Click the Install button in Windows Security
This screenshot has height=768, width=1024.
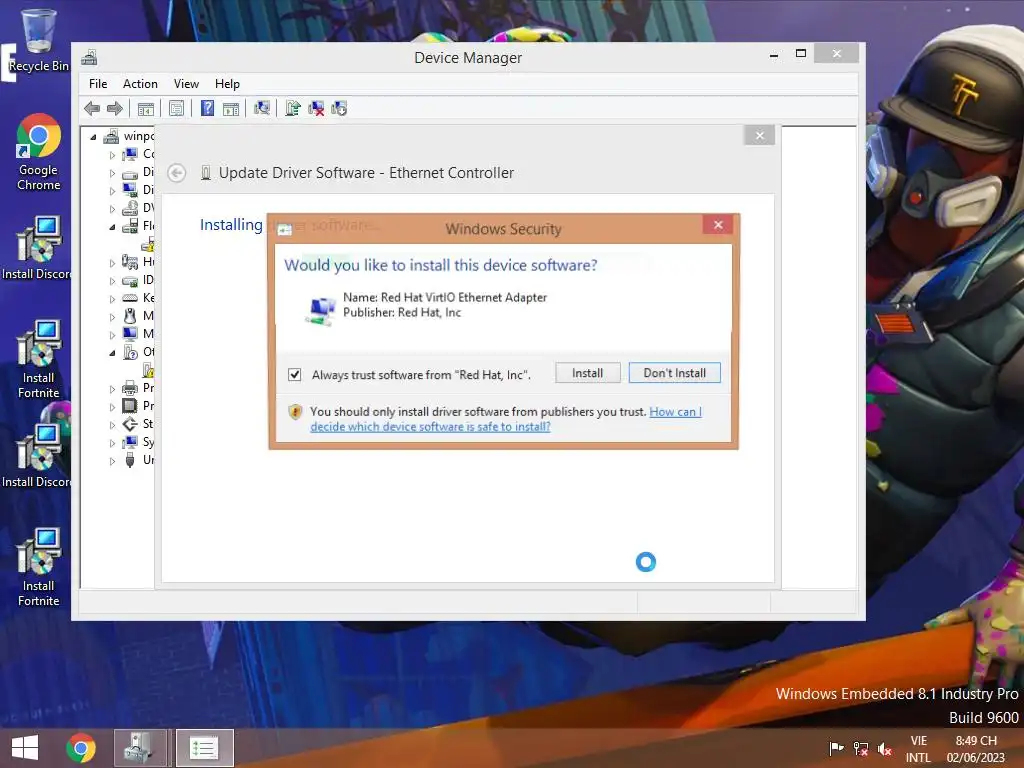click(587, 373)
